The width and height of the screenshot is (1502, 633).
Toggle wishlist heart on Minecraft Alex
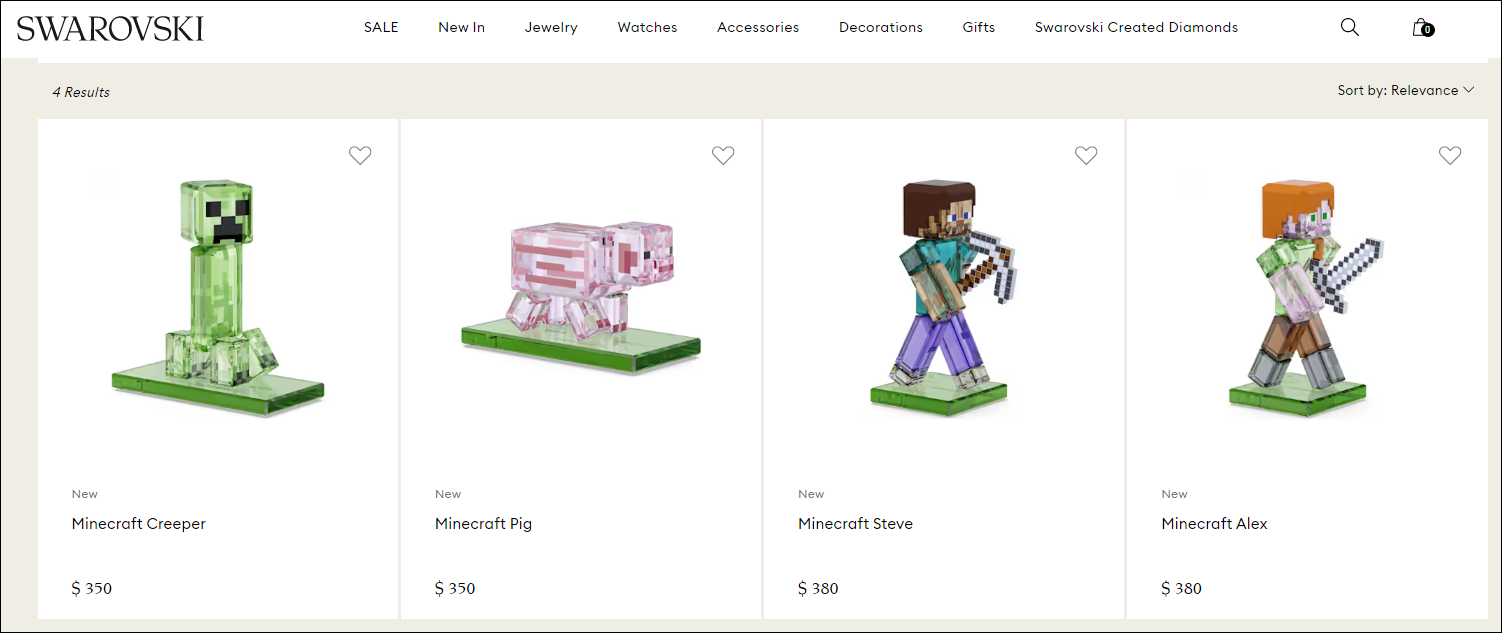[1450, 155]
